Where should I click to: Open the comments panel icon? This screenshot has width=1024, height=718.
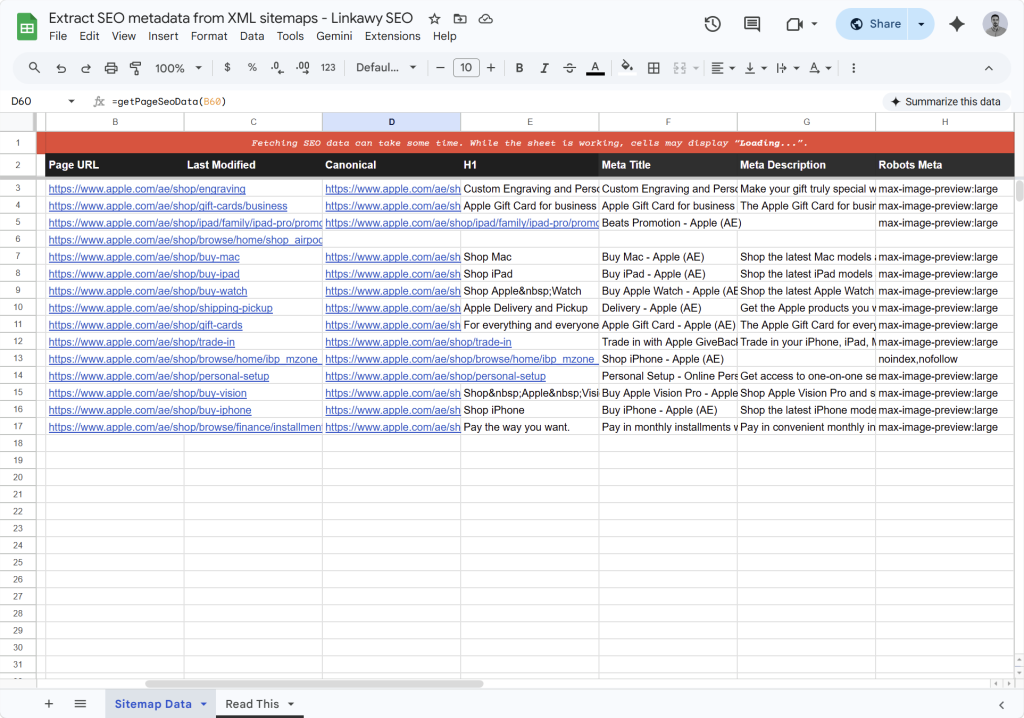click(x=751, y=24)
